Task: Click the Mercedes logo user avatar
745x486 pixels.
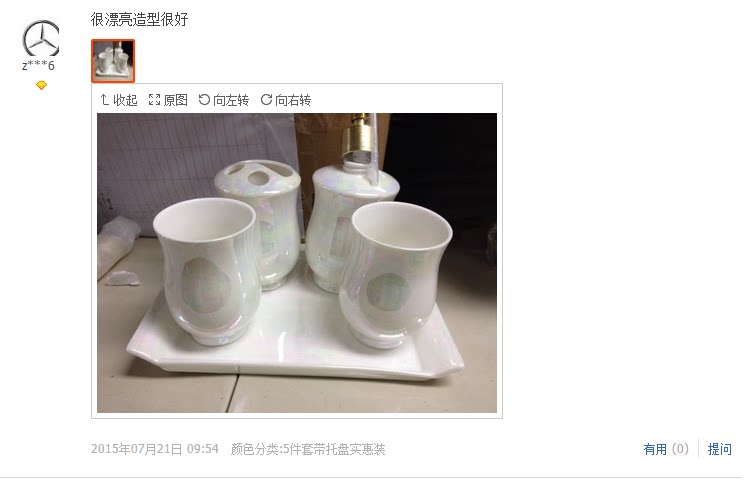Action: [41, 38]
